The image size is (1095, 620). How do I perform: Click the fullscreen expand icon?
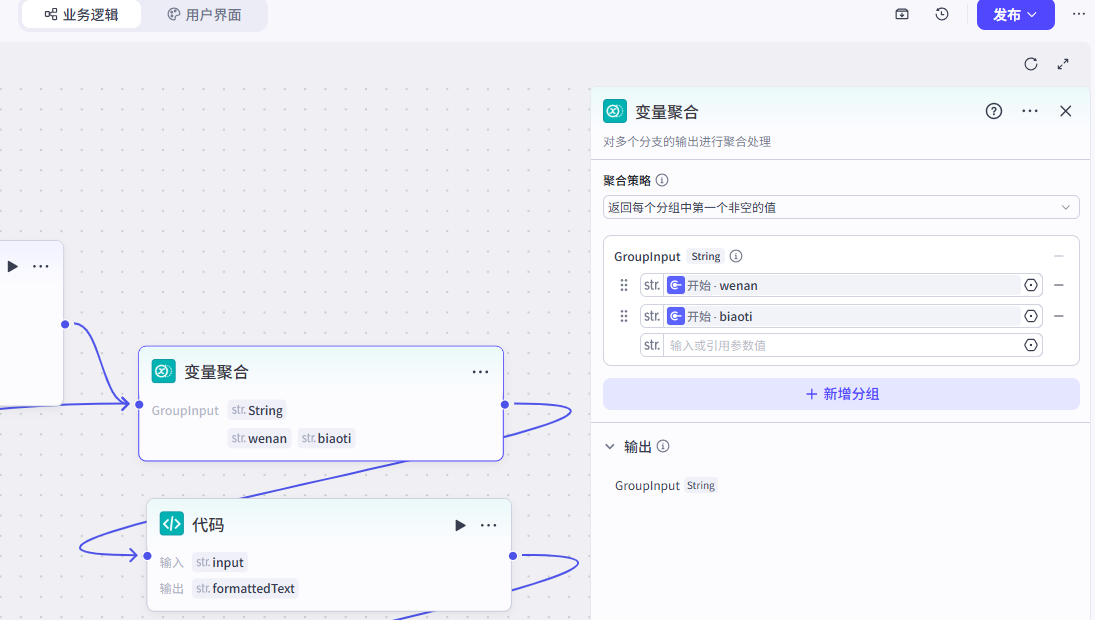click(1063, 64)
